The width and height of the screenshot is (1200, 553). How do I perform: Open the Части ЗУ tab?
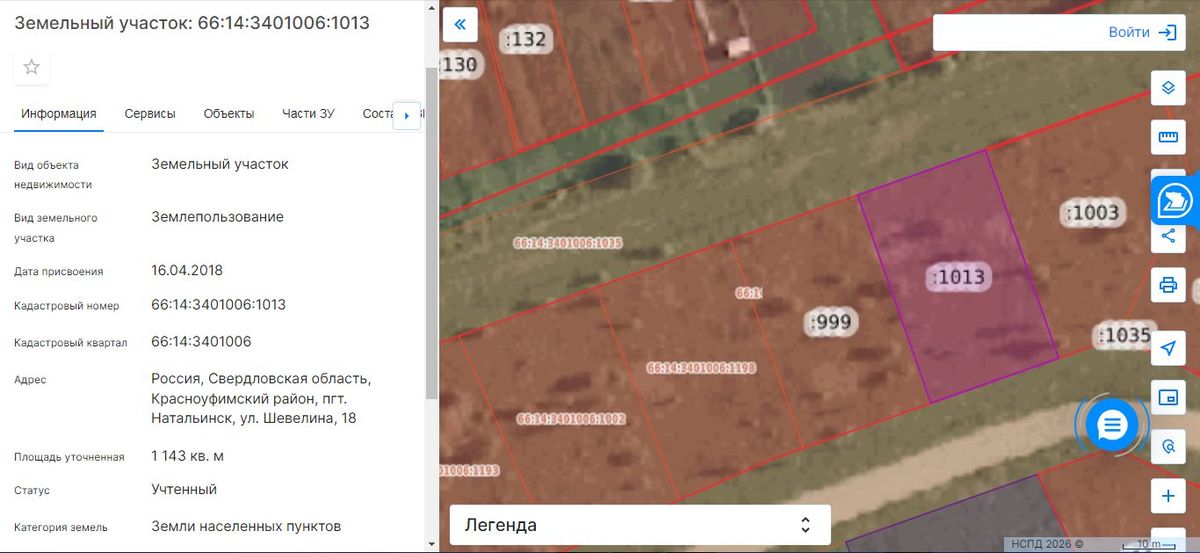click(308, 114)
